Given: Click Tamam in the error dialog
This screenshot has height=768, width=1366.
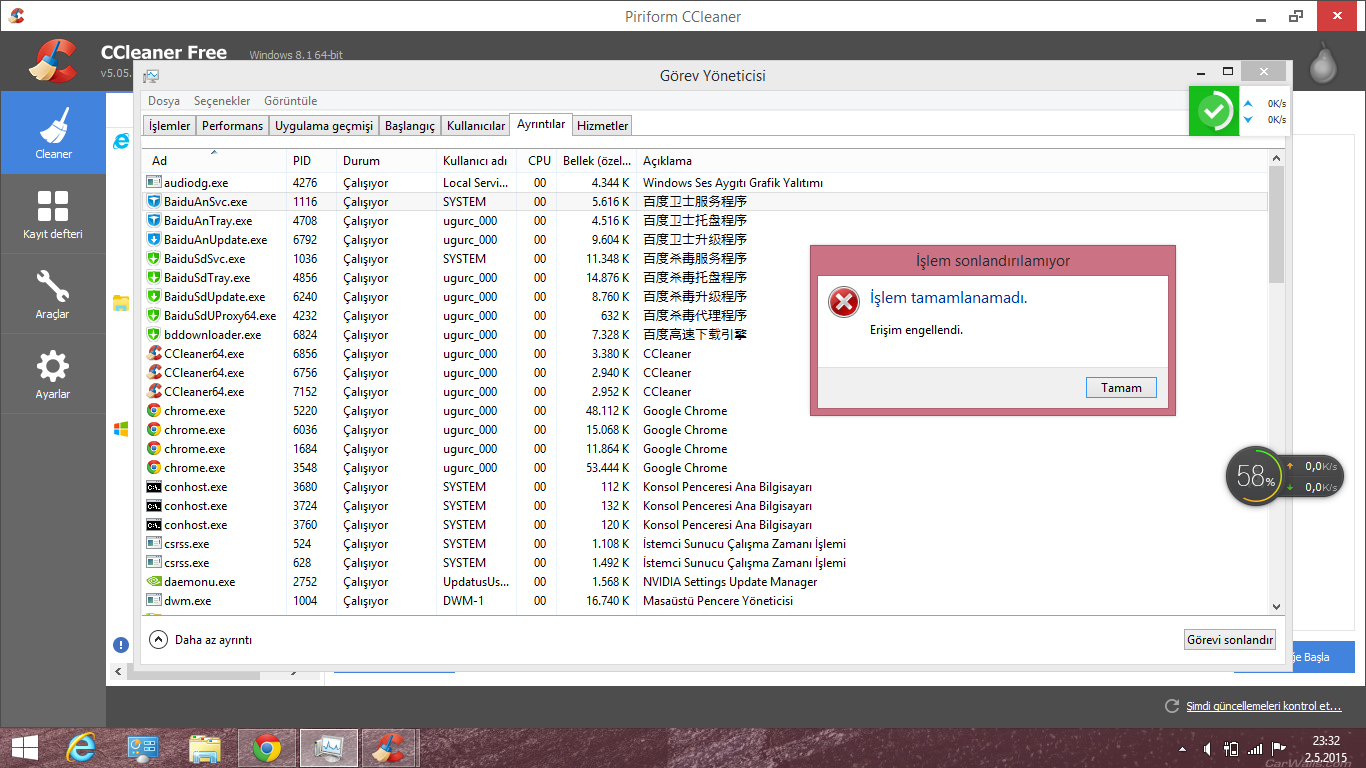Looking at the screenshot, I should click(1121, 388).
